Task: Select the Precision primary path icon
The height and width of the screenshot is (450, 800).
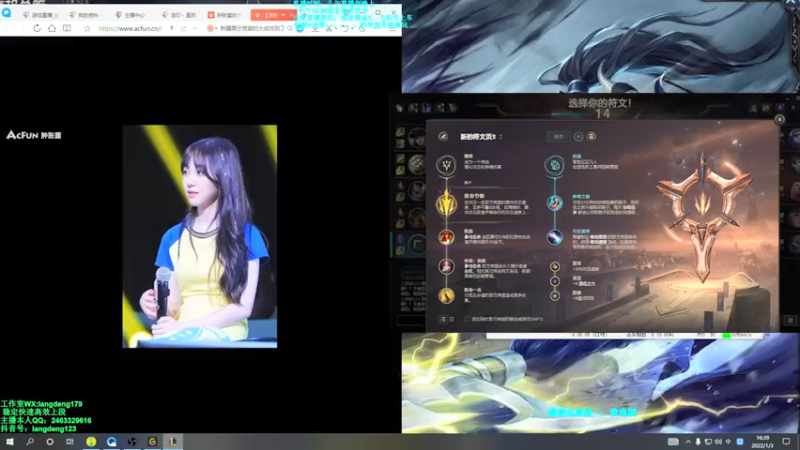Action: tap(446, 165)
